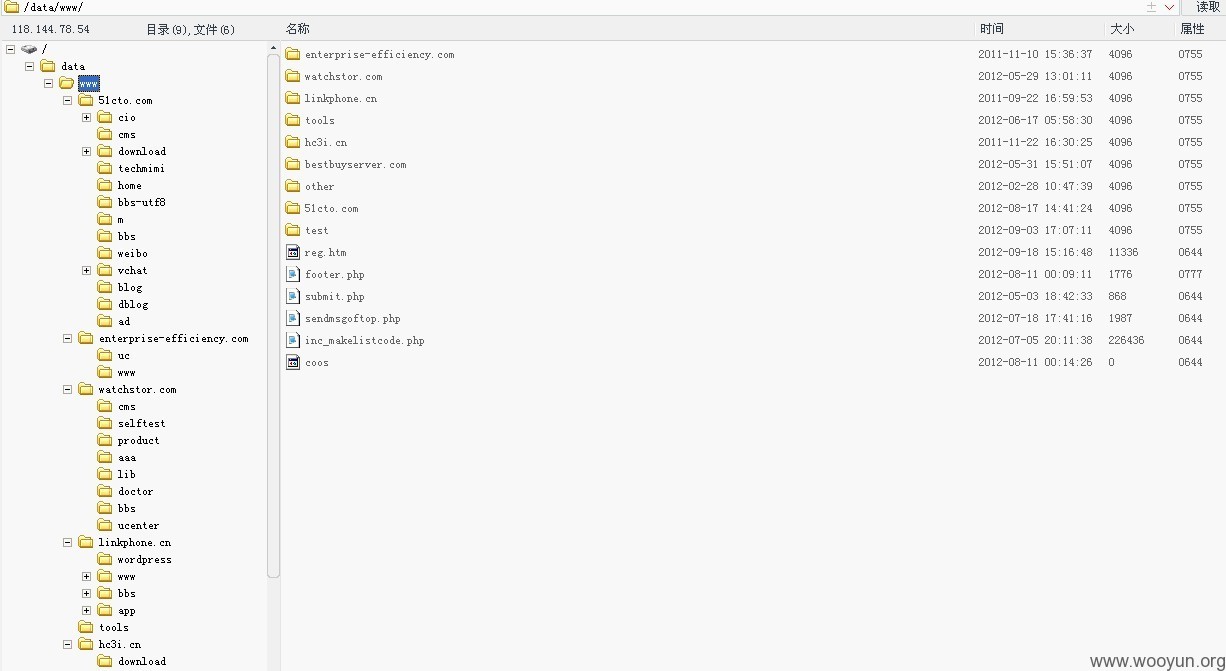Click the /data/www/ path input field
1226x671 pixels.
coord(580,7)
